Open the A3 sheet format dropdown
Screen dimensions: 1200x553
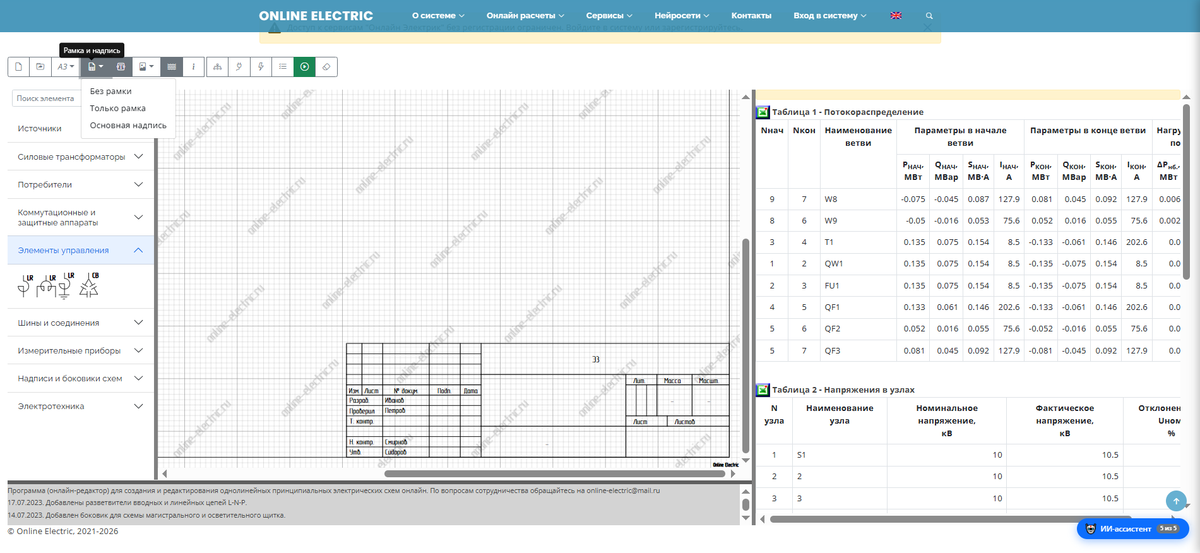66,67
